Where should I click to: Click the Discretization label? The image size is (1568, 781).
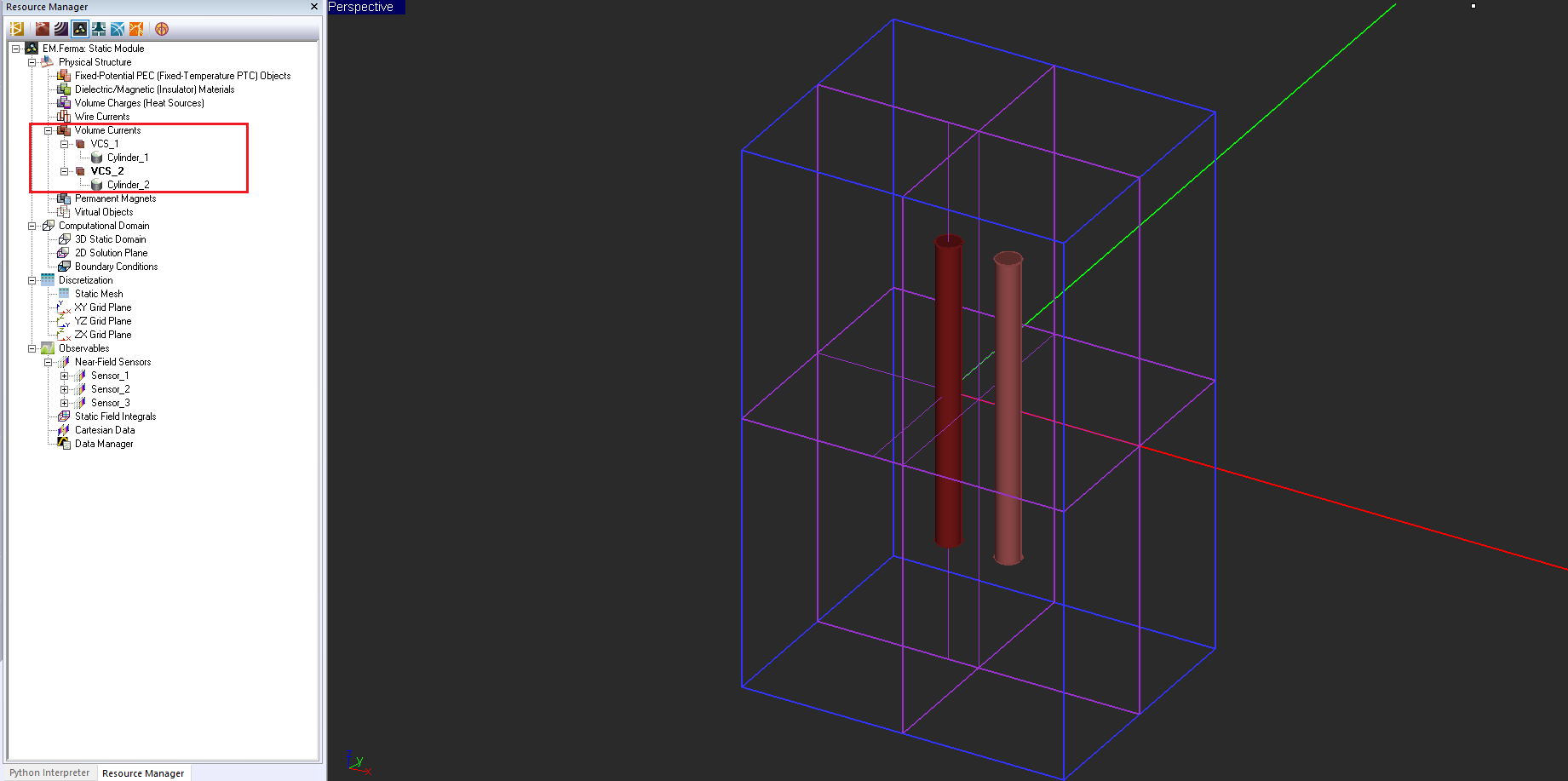85,280
